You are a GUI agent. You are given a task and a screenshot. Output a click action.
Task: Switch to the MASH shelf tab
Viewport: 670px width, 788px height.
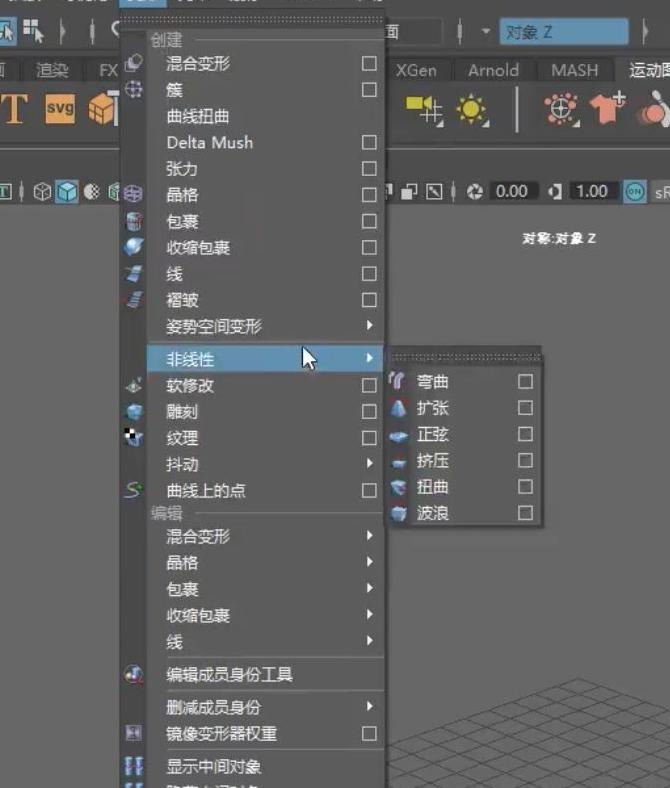575,70
